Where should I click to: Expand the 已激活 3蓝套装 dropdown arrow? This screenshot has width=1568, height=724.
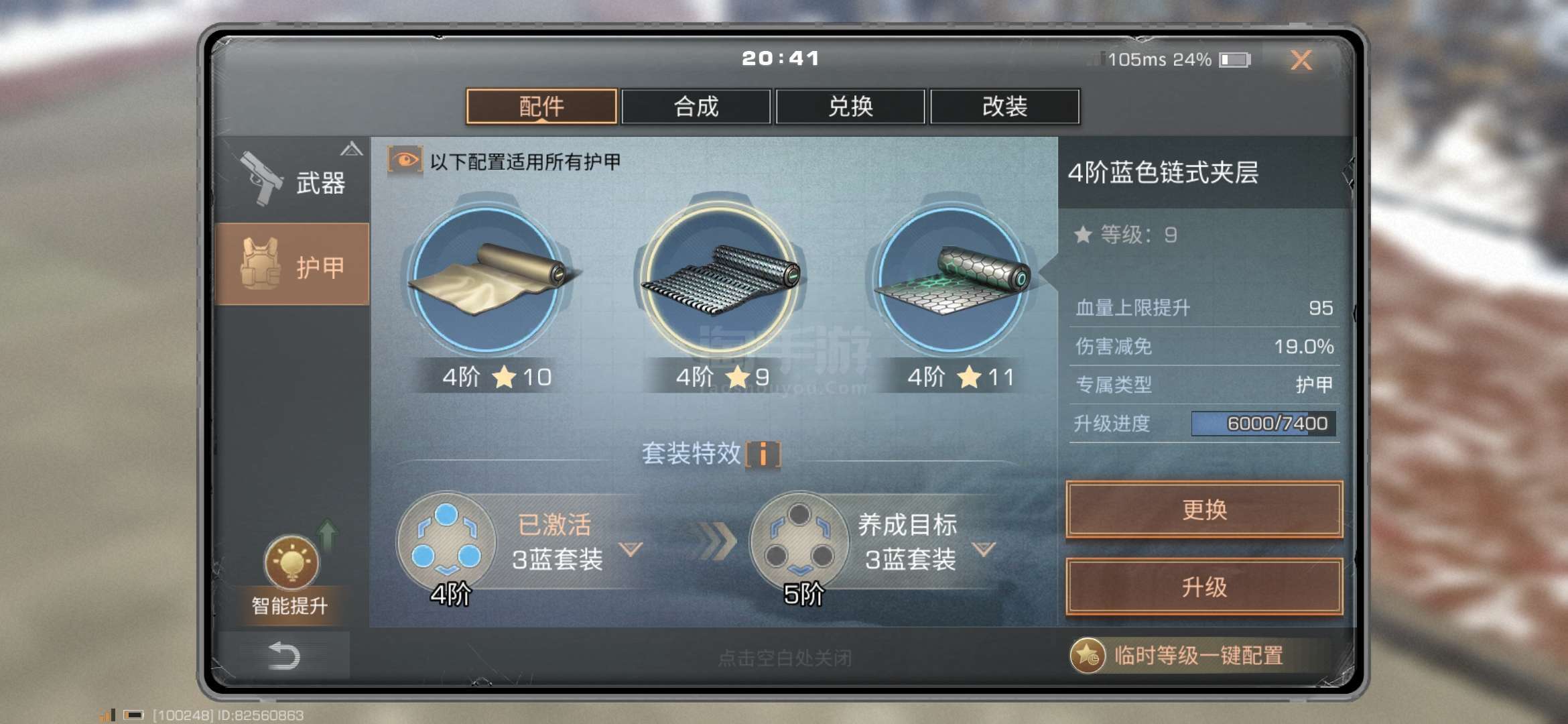(631, 549)
